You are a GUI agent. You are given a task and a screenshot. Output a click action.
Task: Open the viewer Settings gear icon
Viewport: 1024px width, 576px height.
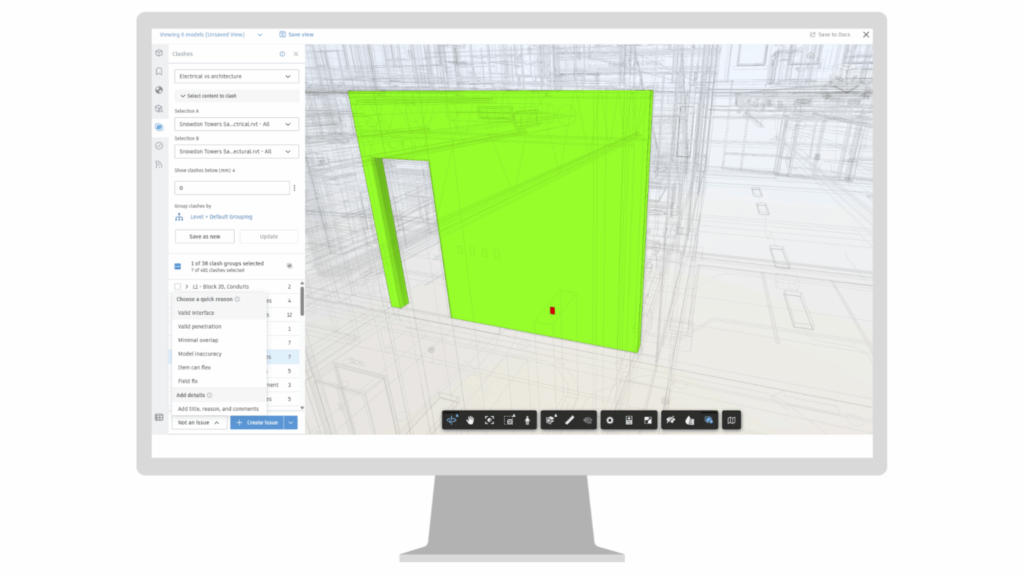pyautogui.click(x=609, y=420)
